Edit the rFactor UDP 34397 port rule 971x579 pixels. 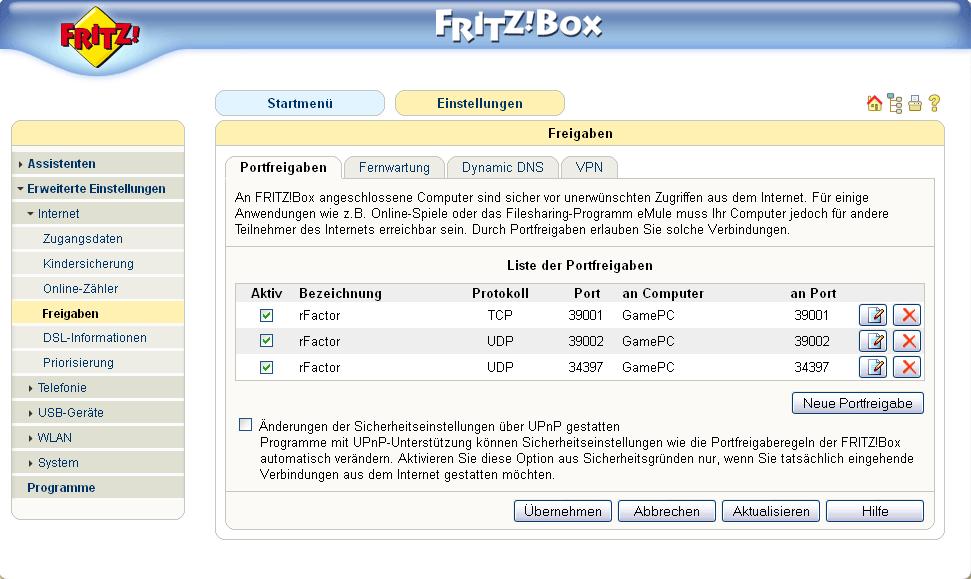(873, 367)
